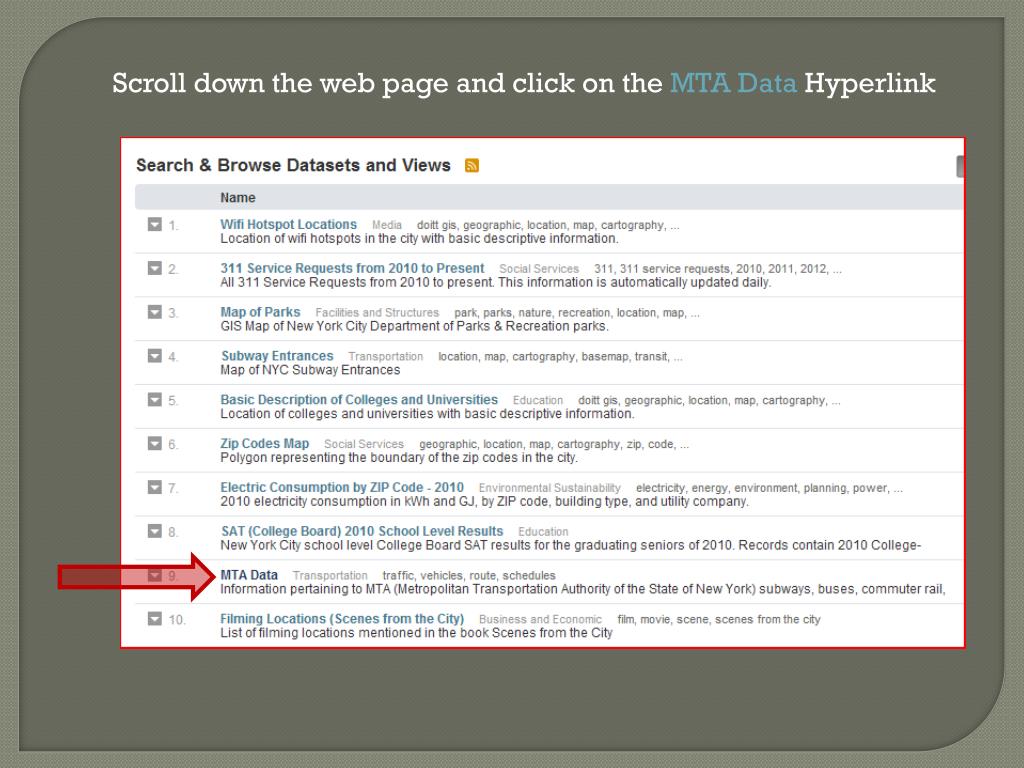Click the description 'Map of NYC Subway Entrances'

tap(310, 370)
